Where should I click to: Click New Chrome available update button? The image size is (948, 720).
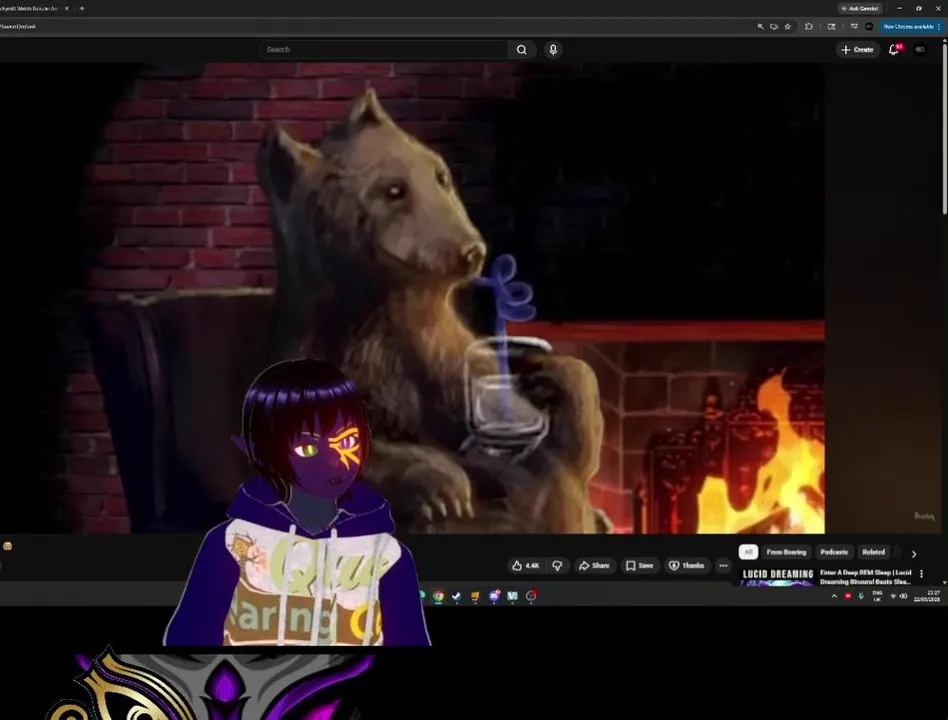[911, 27]
